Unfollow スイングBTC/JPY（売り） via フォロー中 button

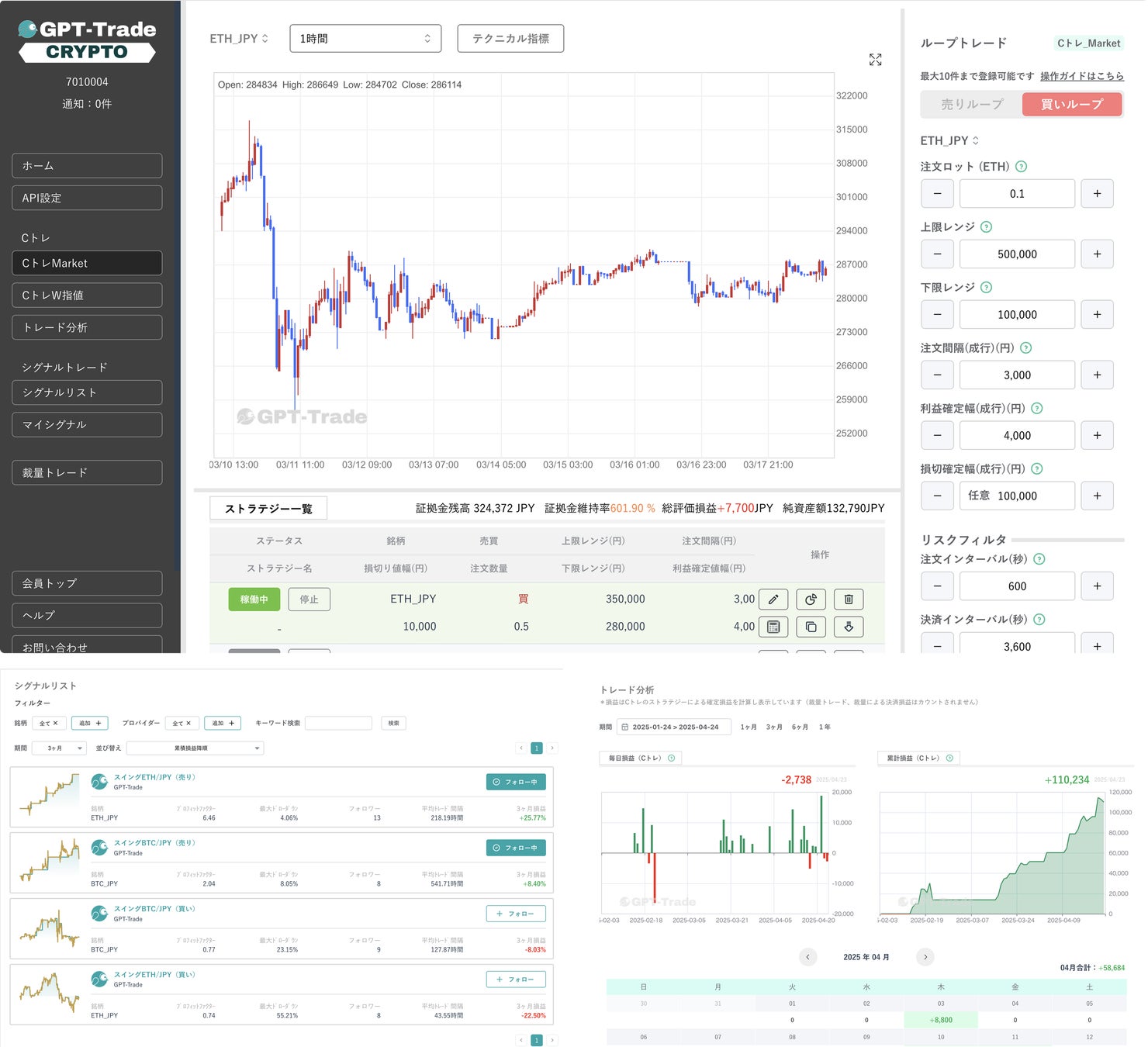[x=516, y=848]
